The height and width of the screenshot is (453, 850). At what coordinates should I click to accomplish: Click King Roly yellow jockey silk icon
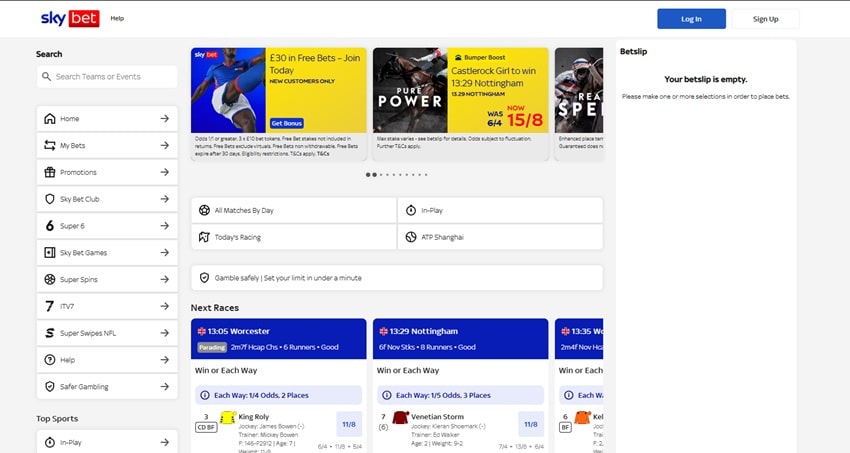point(227,418)
